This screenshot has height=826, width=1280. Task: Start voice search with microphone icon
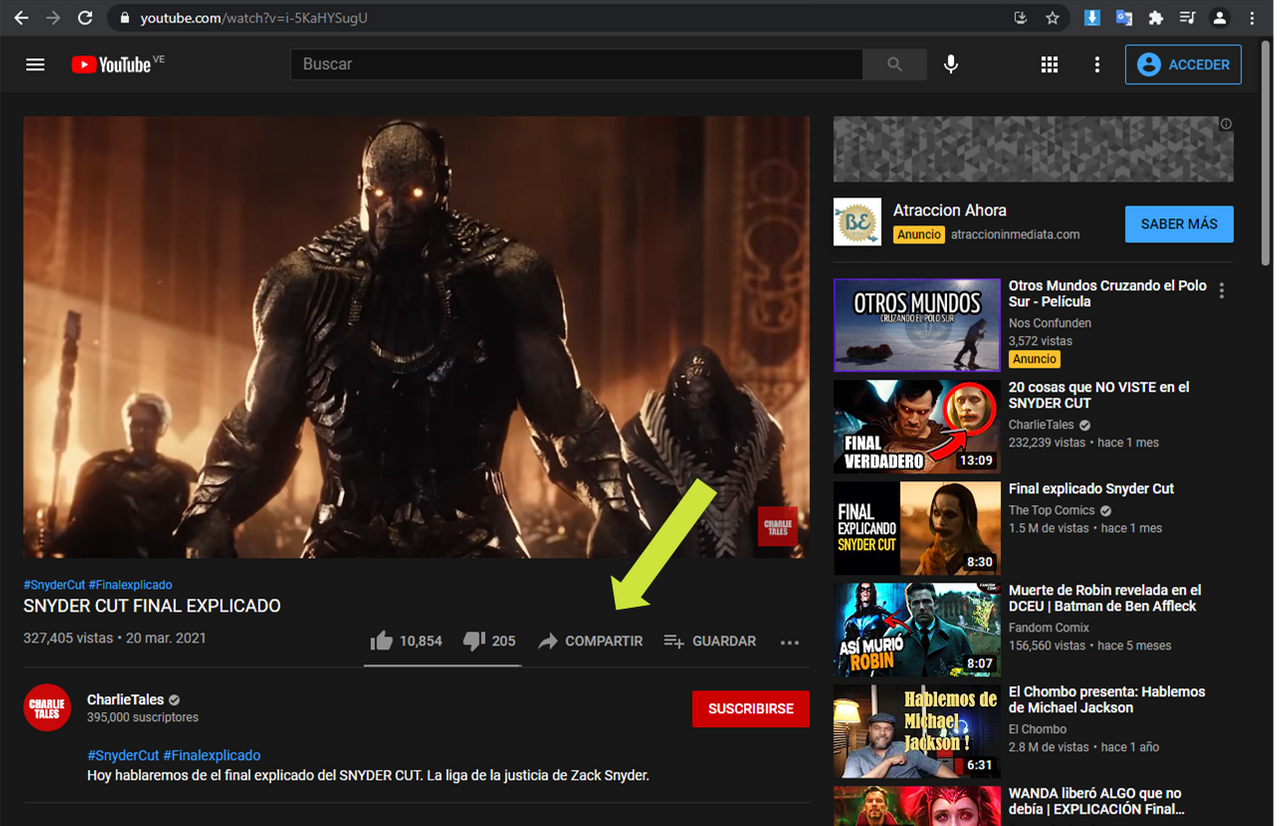coord(951,64)
